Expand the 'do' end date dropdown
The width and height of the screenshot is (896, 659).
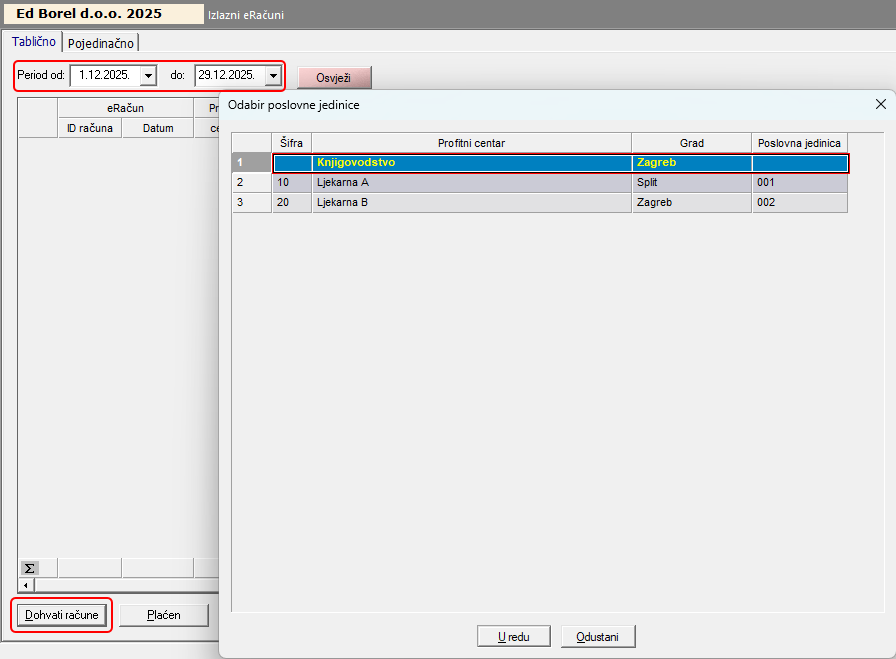(x=272, y=75)
